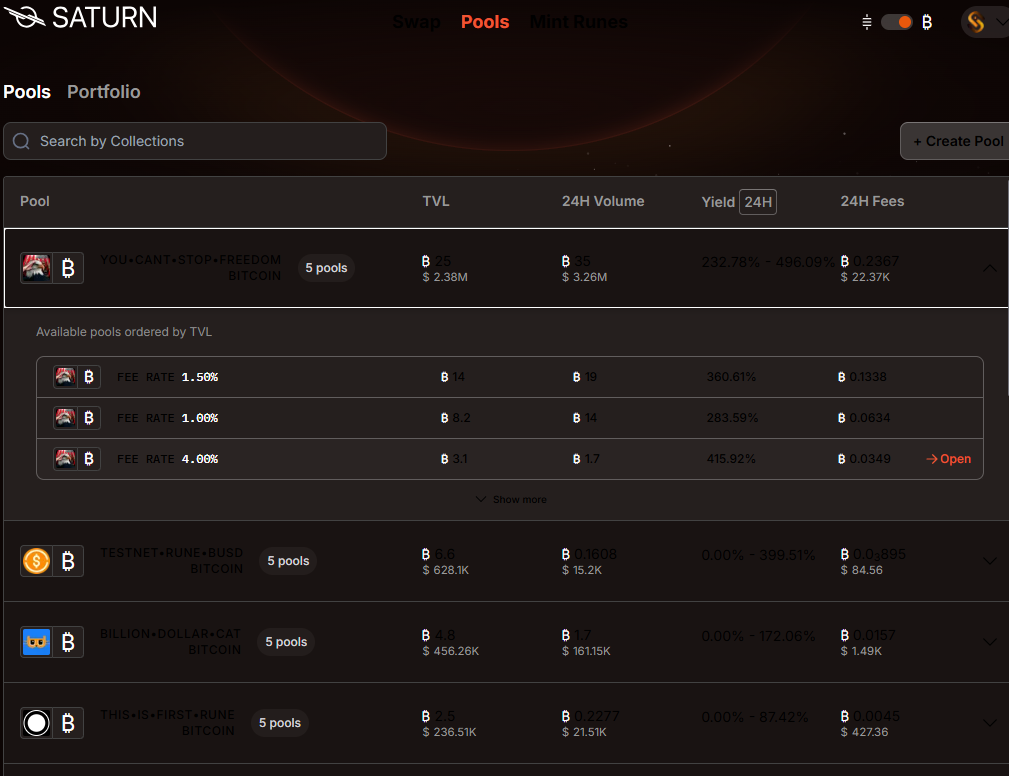
Task: Expand Show more pools
Action: click(x=511, y=499)
